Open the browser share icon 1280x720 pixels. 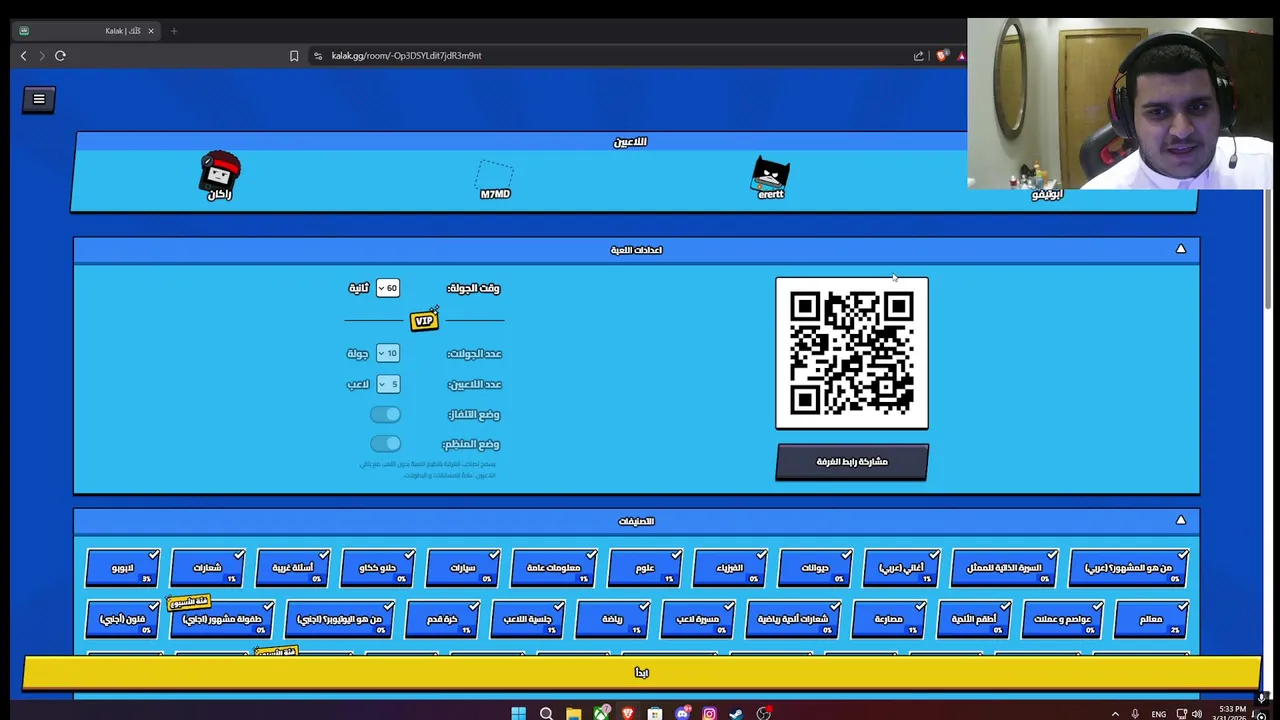tap(919, 56)
